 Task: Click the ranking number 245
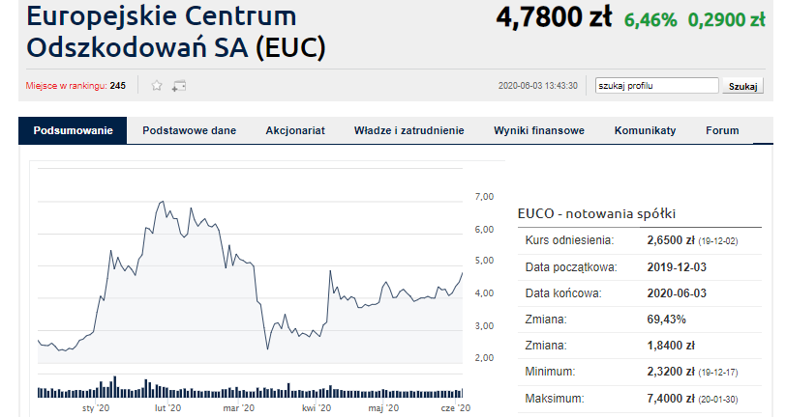tap(118, 86)
